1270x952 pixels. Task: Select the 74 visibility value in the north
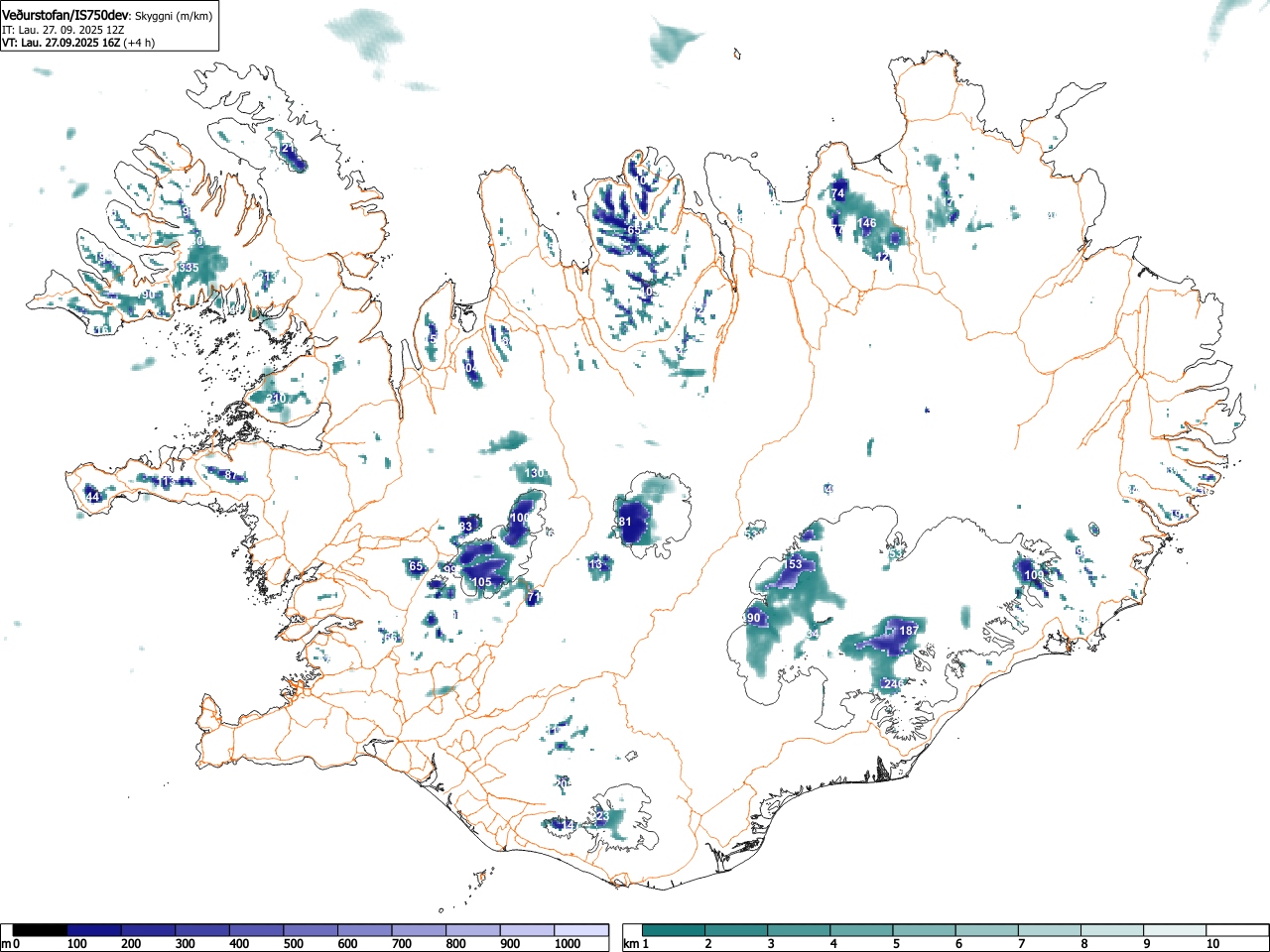coord(838,193)
